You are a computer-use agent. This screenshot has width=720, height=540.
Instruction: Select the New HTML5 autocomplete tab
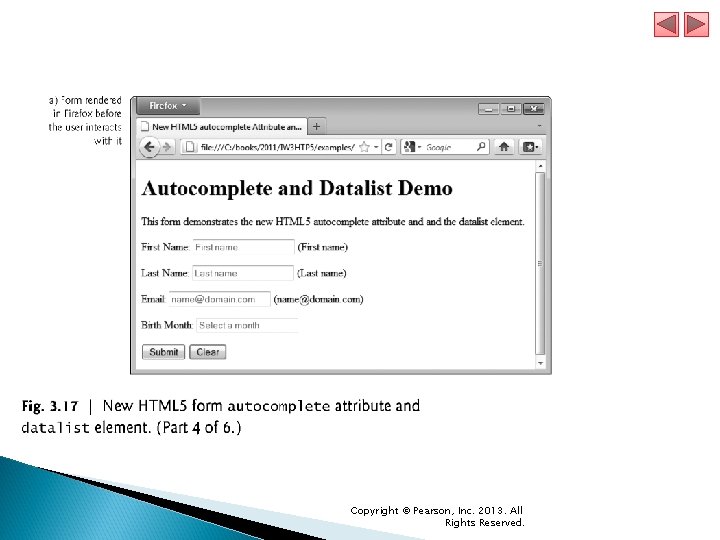point(222,126)
